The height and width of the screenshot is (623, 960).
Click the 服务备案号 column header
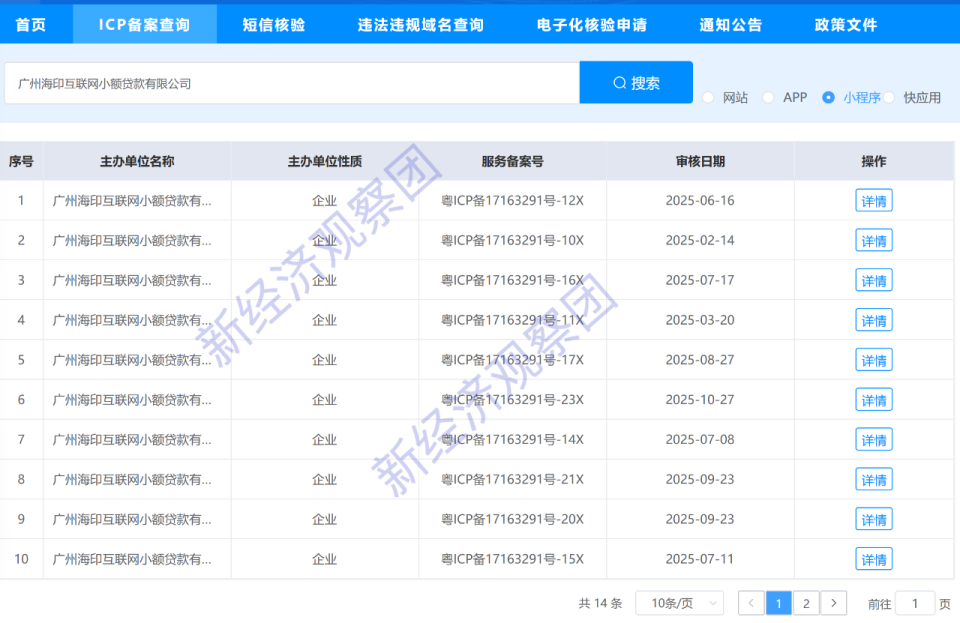click(x=512, y=162)
